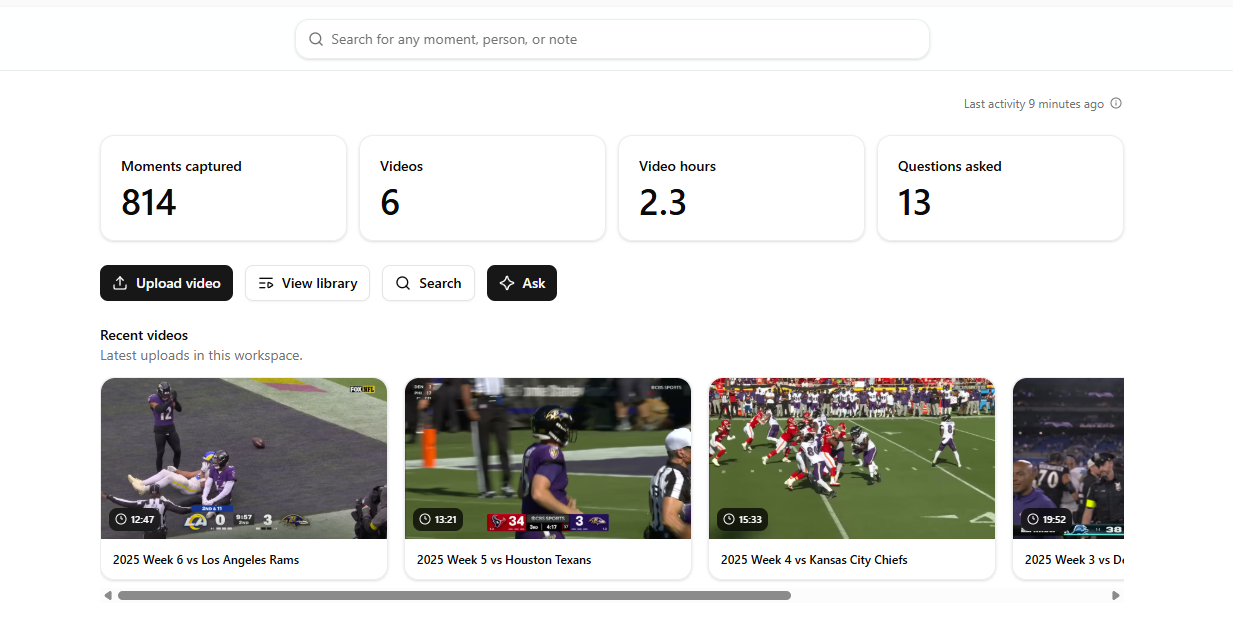Click the sparkle icon on Ask button
The height and width of the screenshot is (637, 1233).
(507, 283)
